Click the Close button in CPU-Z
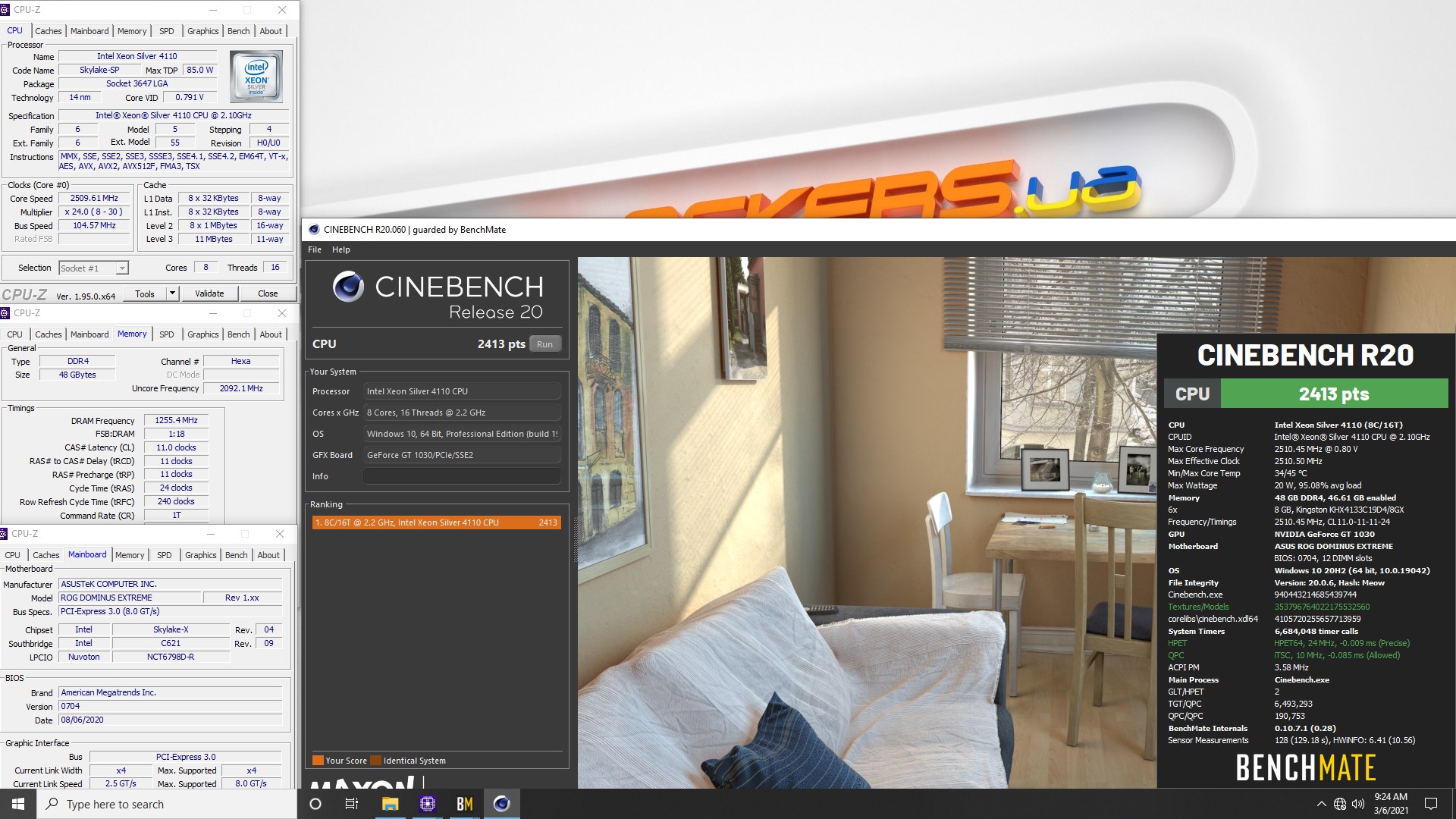This screenshot has height=819, width=1456. pyautogui.click(x=268, y=293)
